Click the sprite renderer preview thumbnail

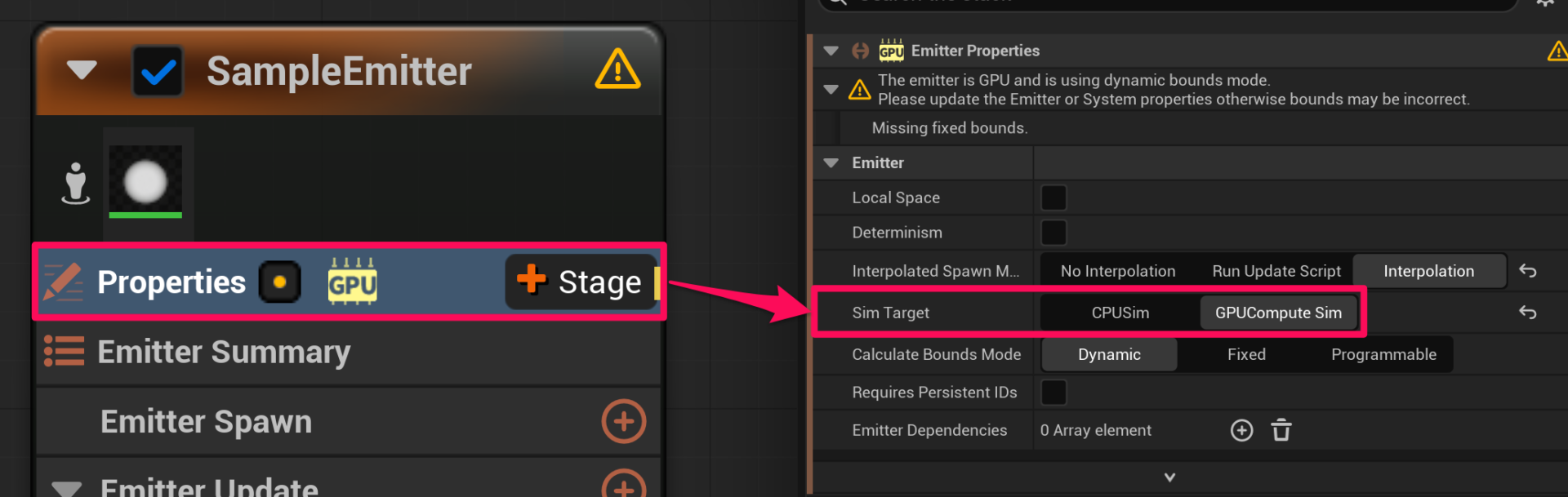pos(145,181)
